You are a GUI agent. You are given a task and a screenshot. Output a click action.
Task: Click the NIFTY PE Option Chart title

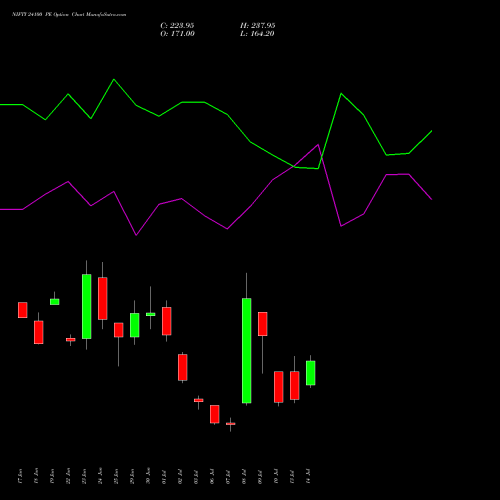click(x=69, y=14)
